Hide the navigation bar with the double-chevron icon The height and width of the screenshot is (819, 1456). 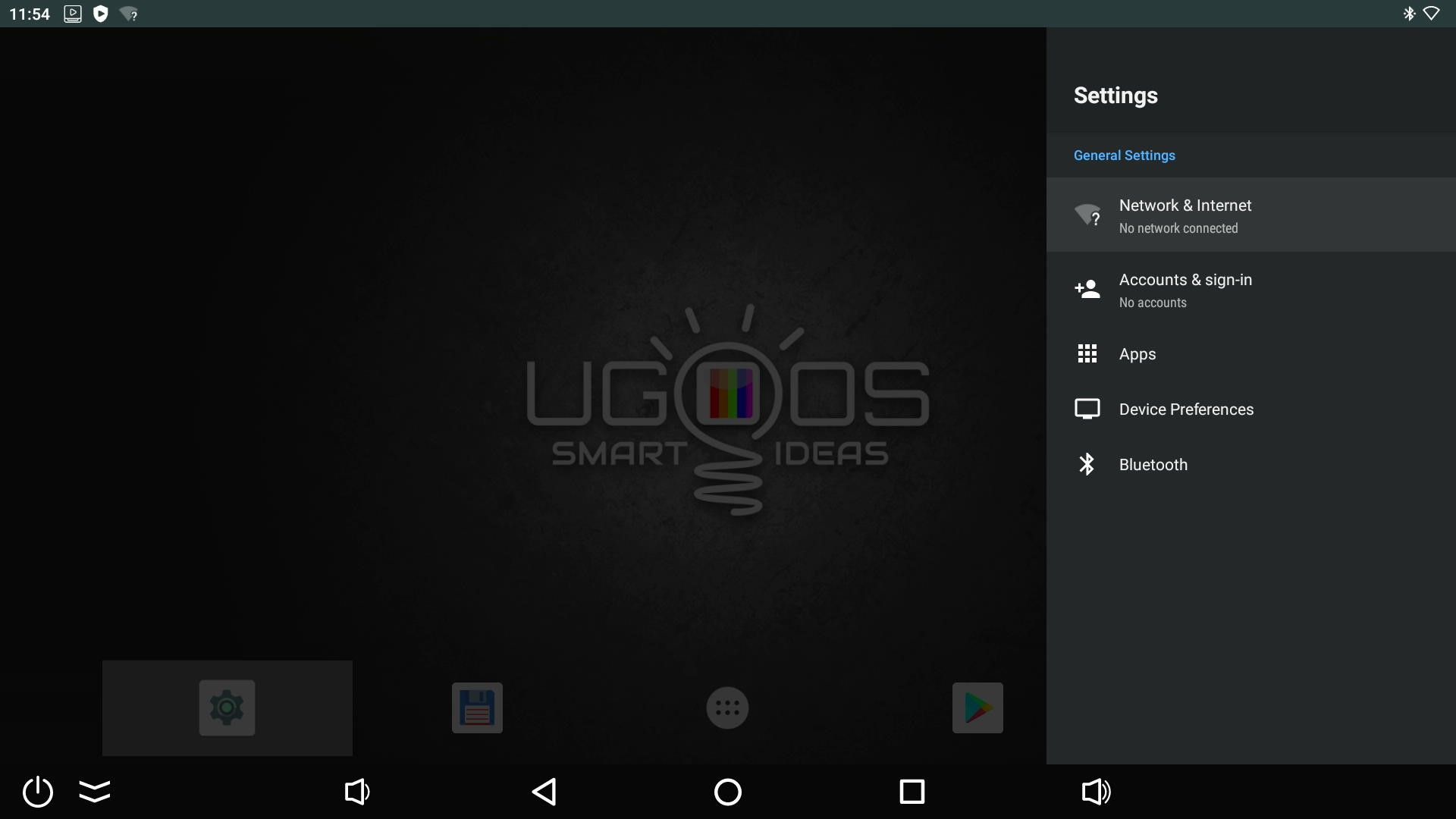click(95, 791)
